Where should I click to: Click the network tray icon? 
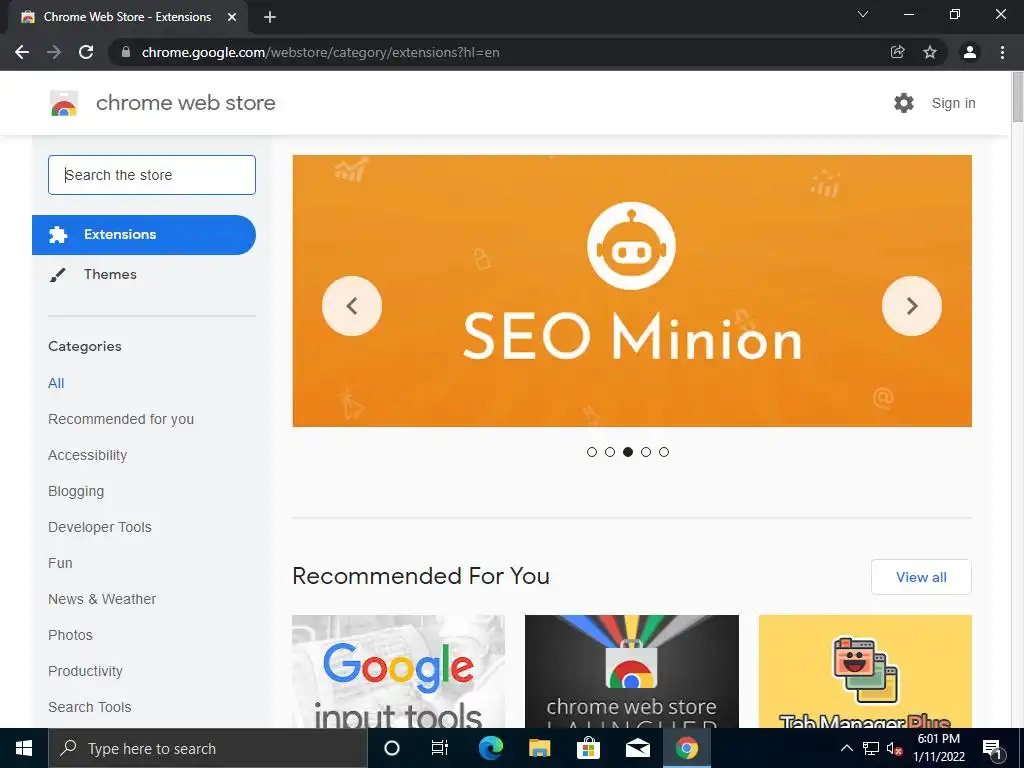point(871,748)
